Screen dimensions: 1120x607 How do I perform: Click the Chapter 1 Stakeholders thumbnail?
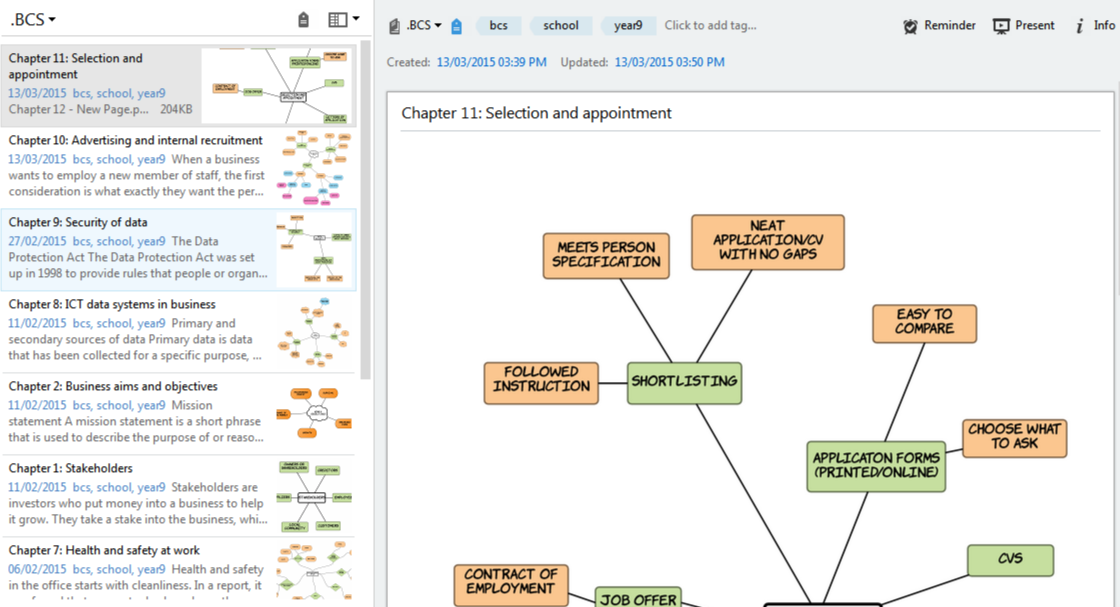(x=314, y=496)
